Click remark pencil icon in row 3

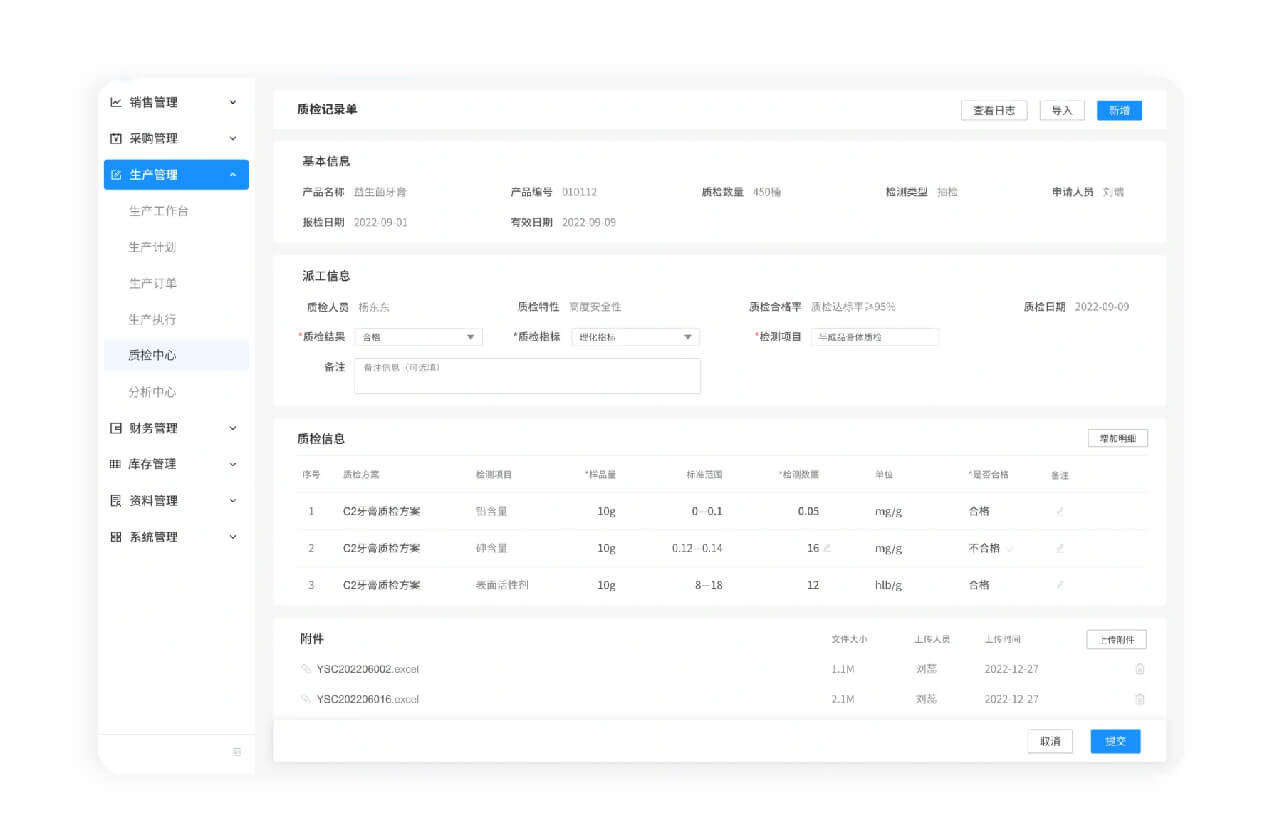click(1060, 584)
